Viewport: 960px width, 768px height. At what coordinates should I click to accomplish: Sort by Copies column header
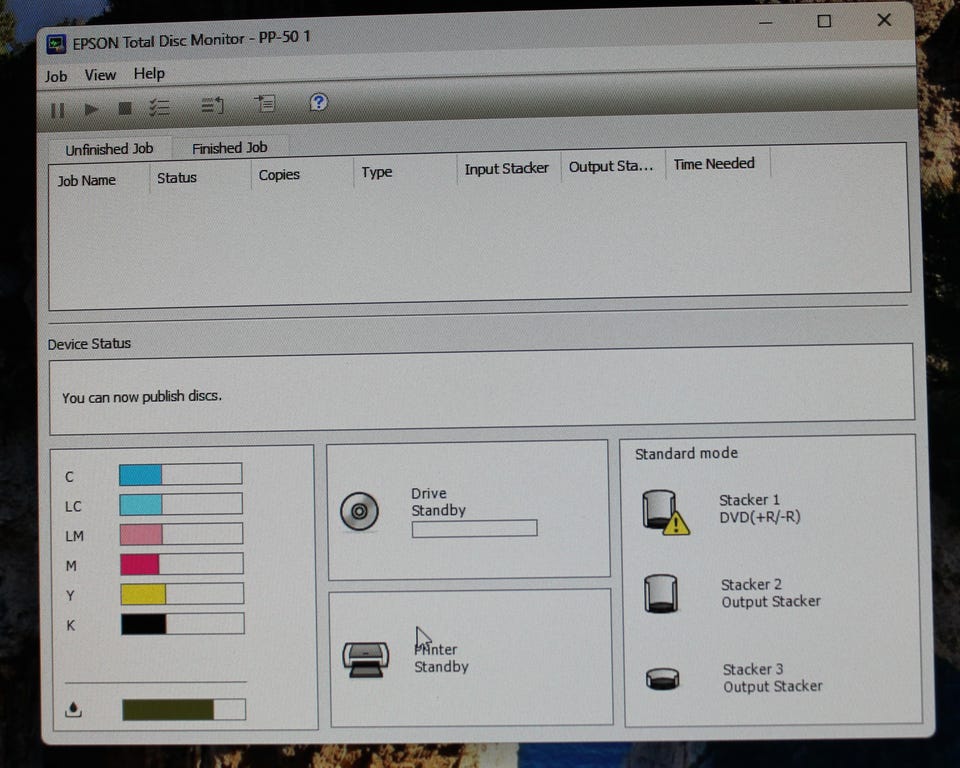(x=302, y=175)
